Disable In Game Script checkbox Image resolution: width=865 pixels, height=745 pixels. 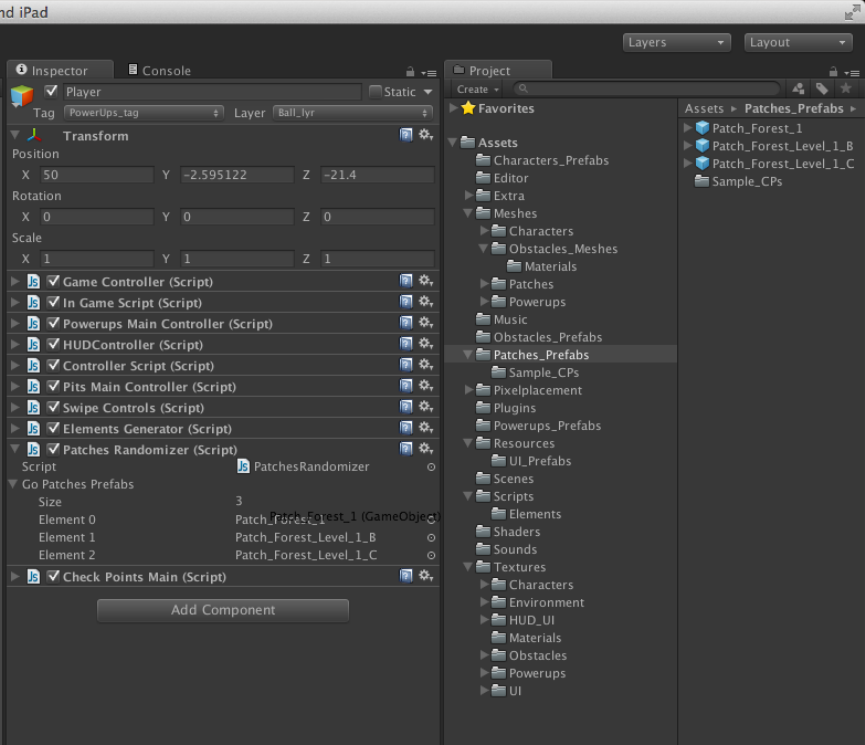coord(53,302)
